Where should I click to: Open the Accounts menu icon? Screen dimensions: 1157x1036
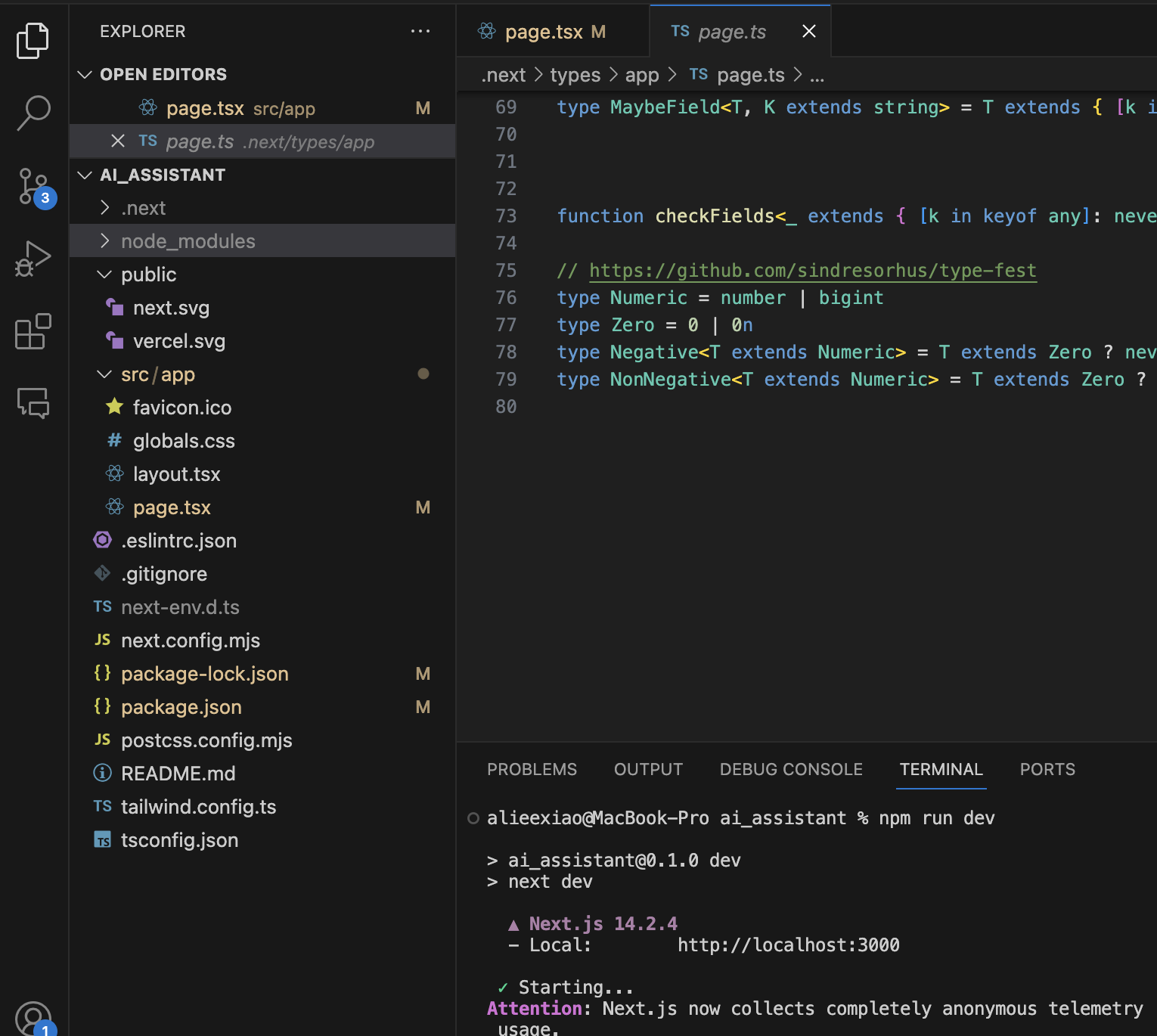(33, 1018)
